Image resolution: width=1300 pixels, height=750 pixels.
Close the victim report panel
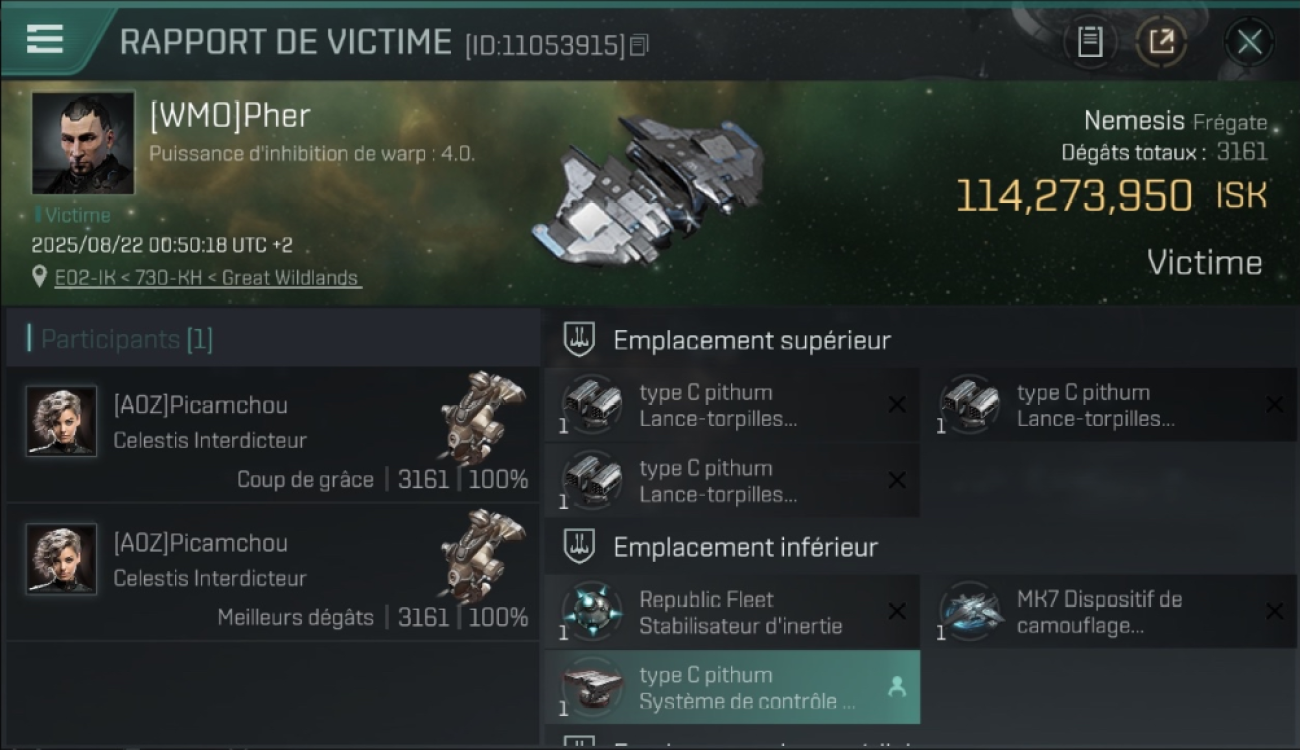point(1249,42)
